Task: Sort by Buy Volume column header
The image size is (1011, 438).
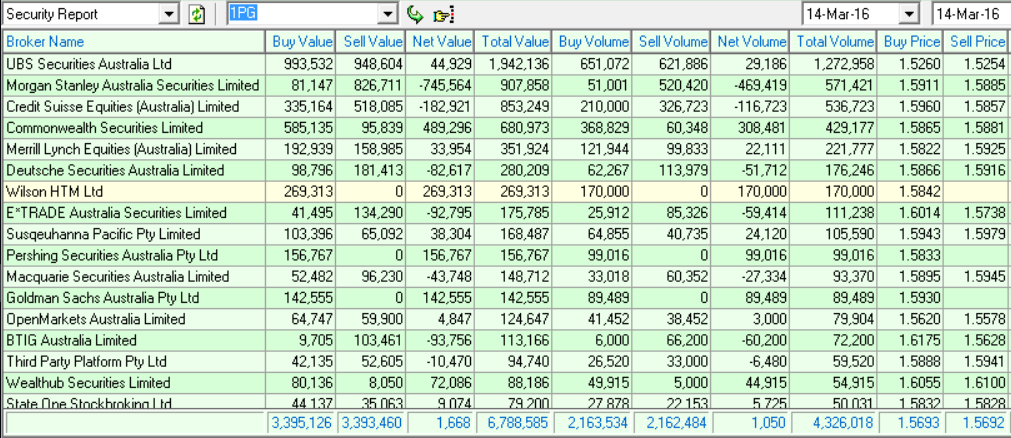Action: (592, 42)
